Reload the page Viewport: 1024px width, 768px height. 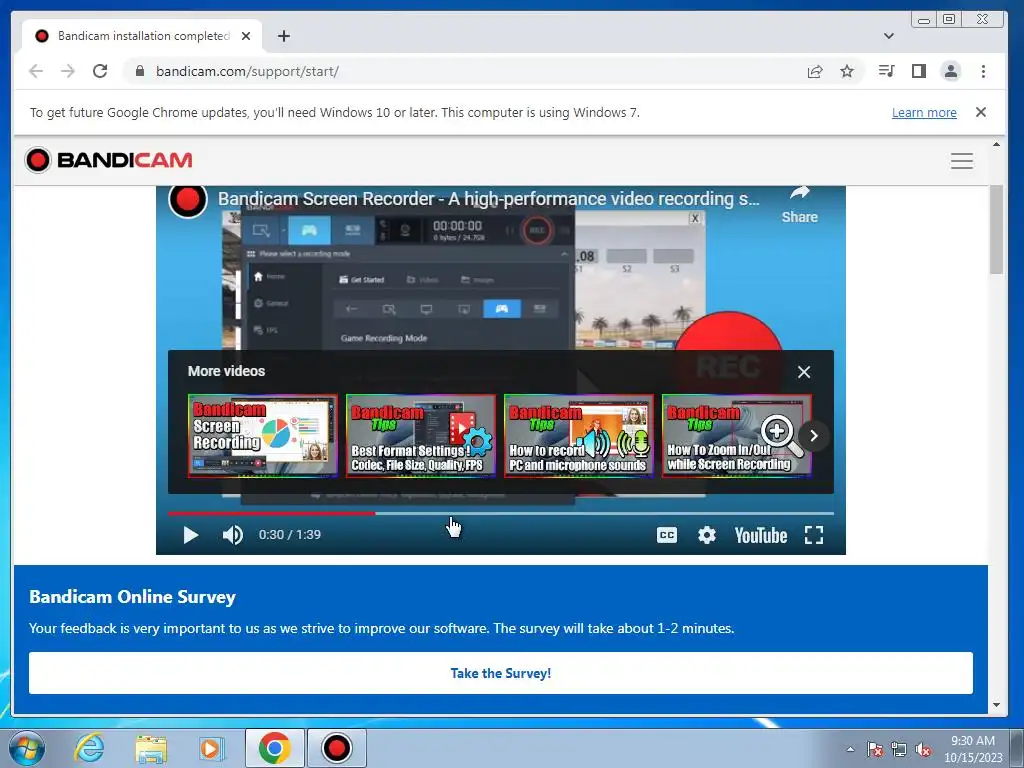pyautogui.click(x=100, y=71)
